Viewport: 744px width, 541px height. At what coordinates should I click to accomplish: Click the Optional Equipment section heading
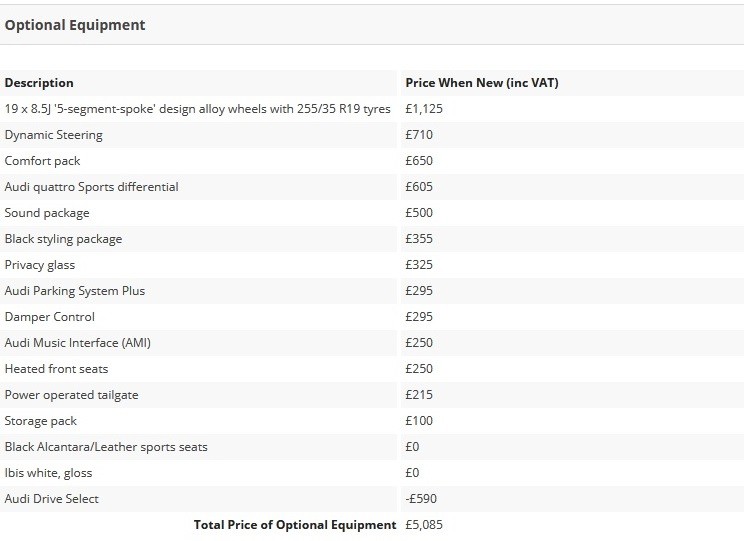pos(75,25)
